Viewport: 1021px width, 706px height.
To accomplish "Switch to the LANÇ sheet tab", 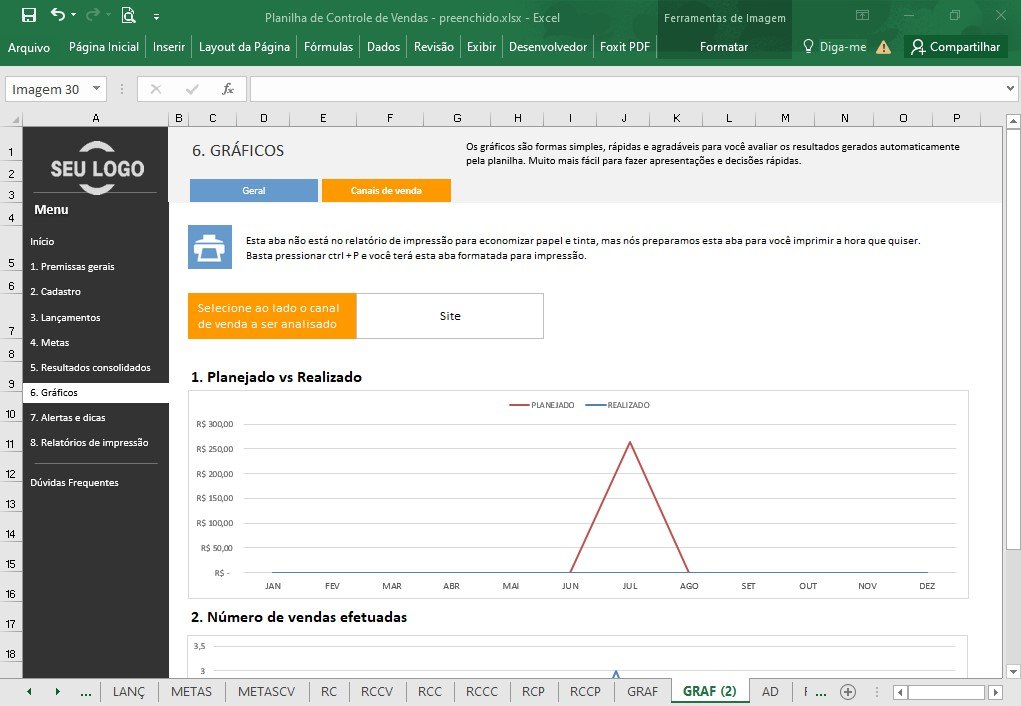I will (129, 692).
